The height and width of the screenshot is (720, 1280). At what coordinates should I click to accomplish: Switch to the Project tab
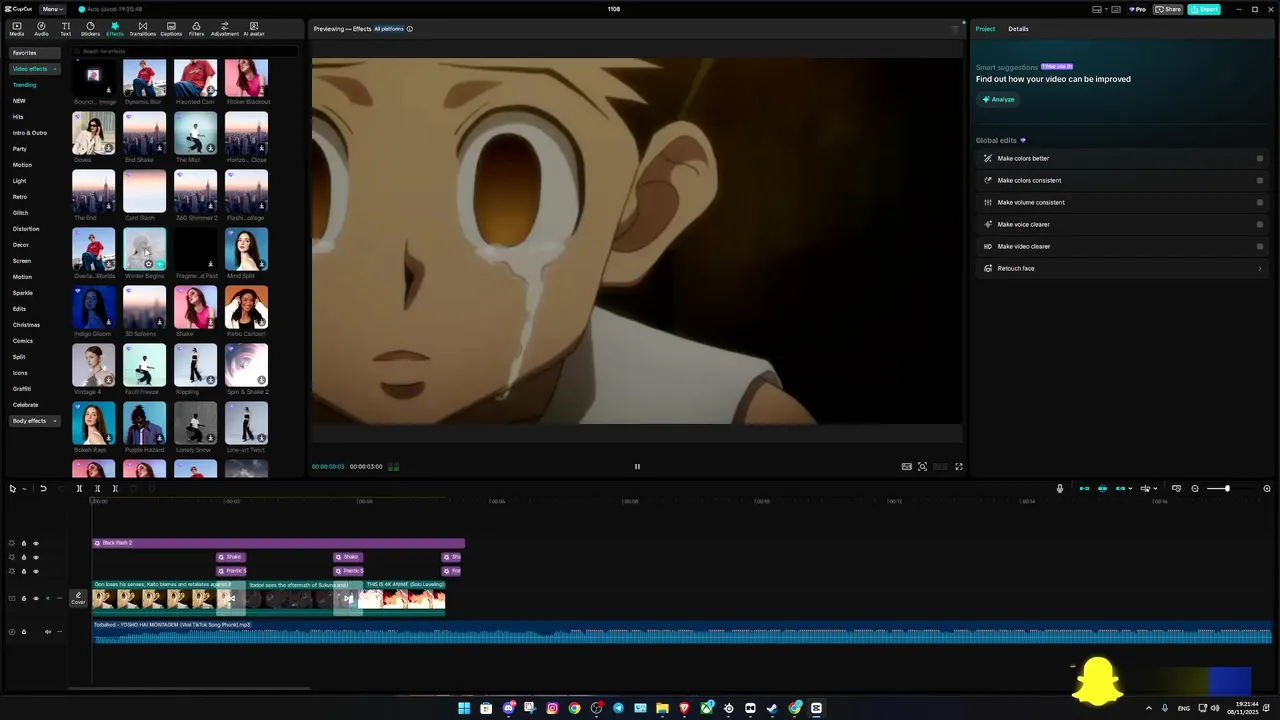pos(985,29)
